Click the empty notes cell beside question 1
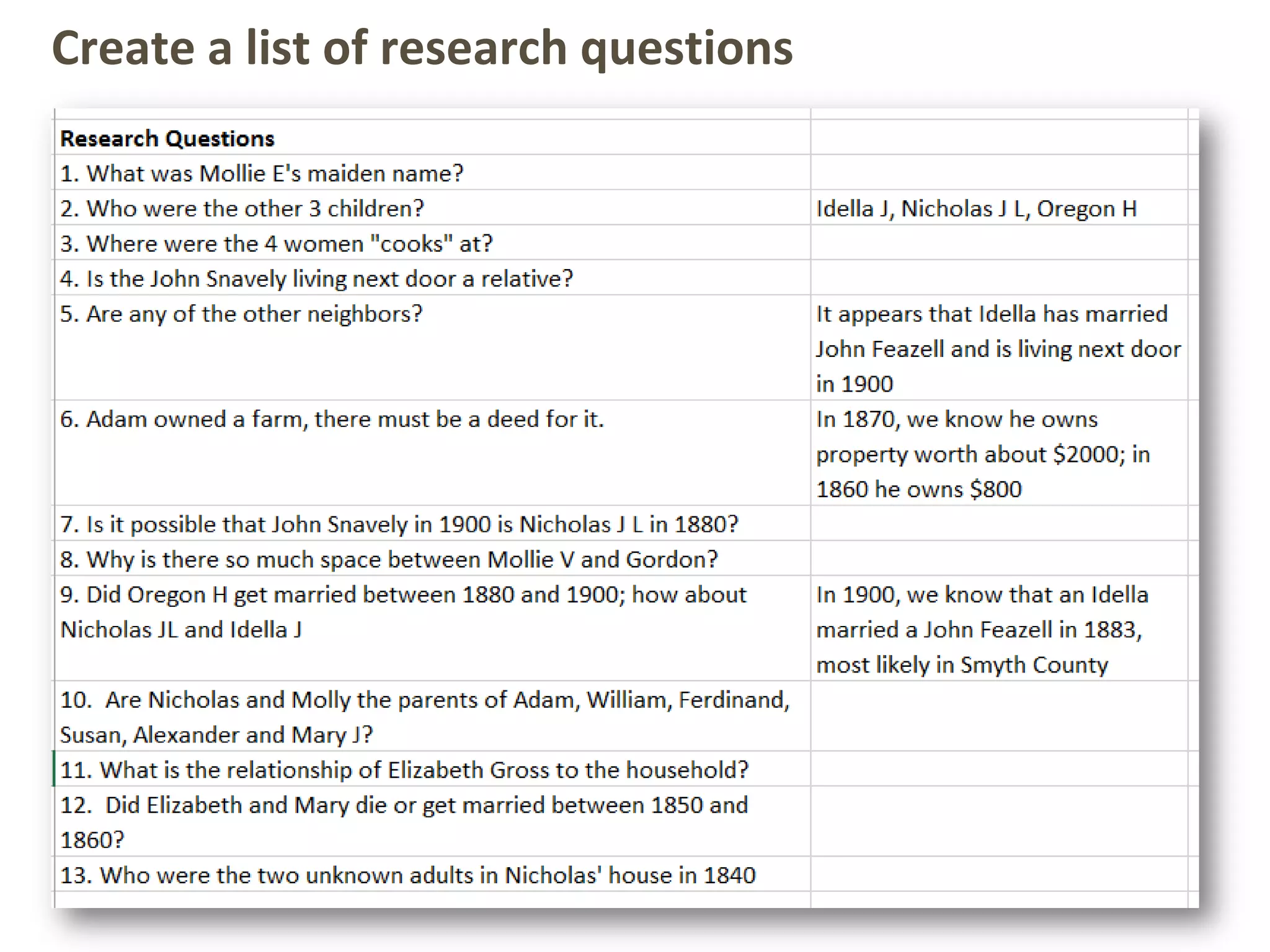Viewport: 1270px width, 952px height. click(x=999, y=172)
